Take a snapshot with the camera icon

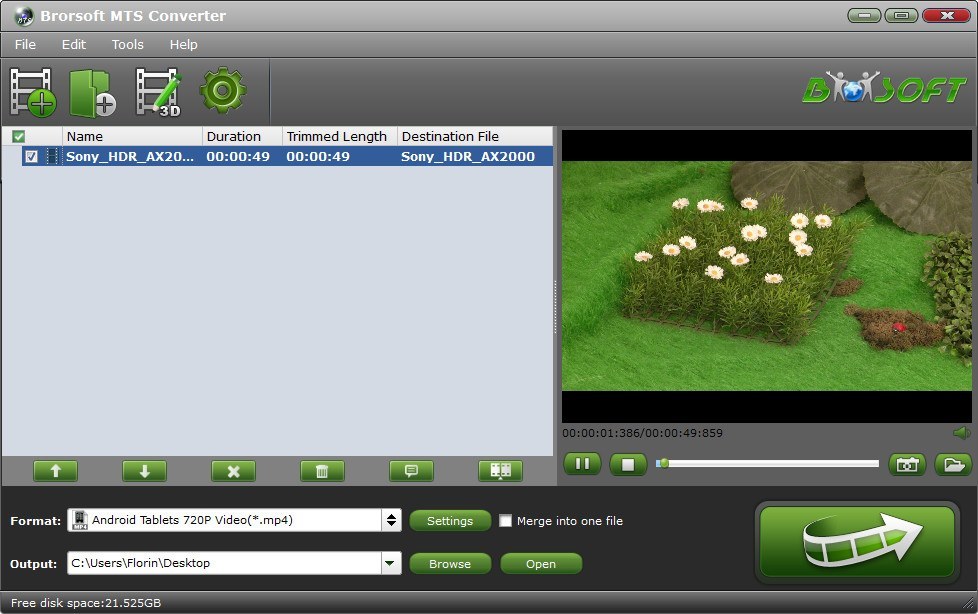click(908, 465)
